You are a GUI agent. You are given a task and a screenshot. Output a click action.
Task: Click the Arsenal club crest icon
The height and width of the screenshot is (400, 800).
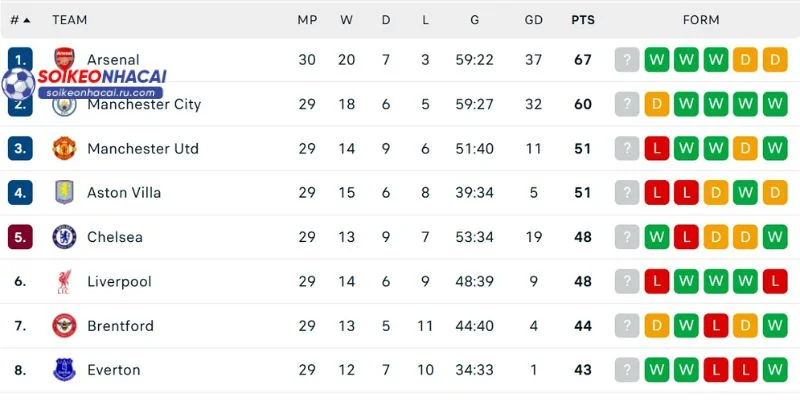click(64, 59)
